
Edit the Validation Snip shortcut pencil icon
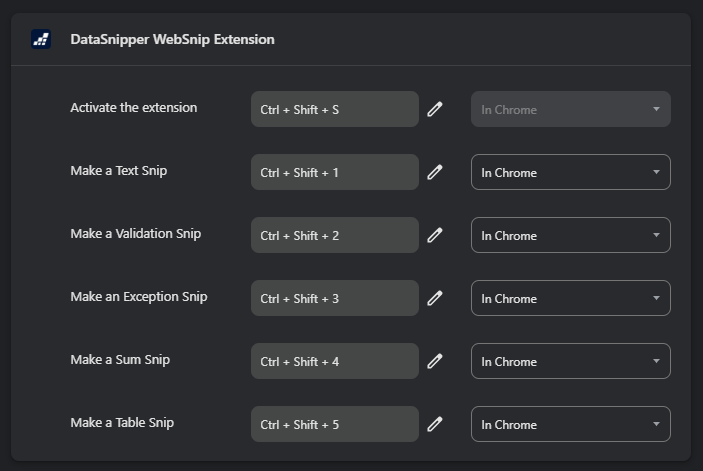coord(434,236)
